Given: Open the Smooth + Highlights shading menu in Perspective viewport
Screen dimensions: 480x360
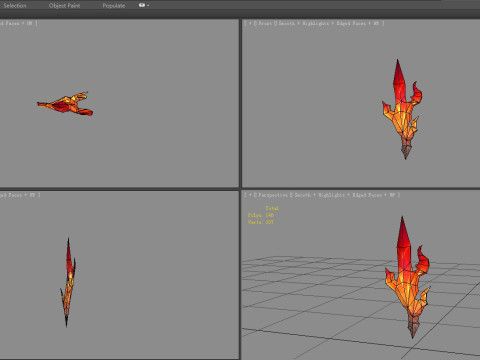Looking at the screenshot, I should (319, 195).
